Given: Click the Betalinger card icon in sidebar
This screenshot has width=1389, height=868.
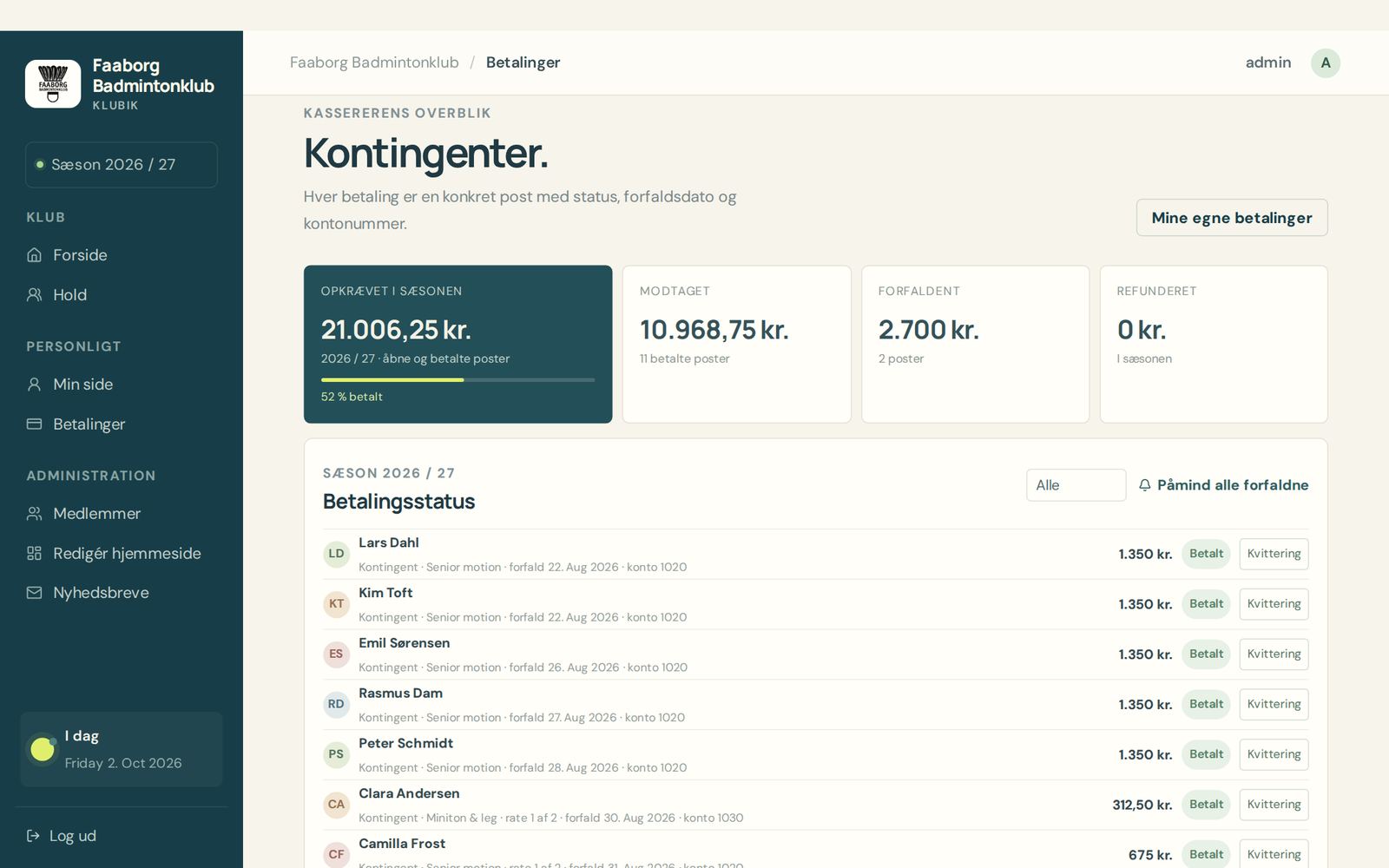Looking at the screenshot, I should click(x=35, y=424).
